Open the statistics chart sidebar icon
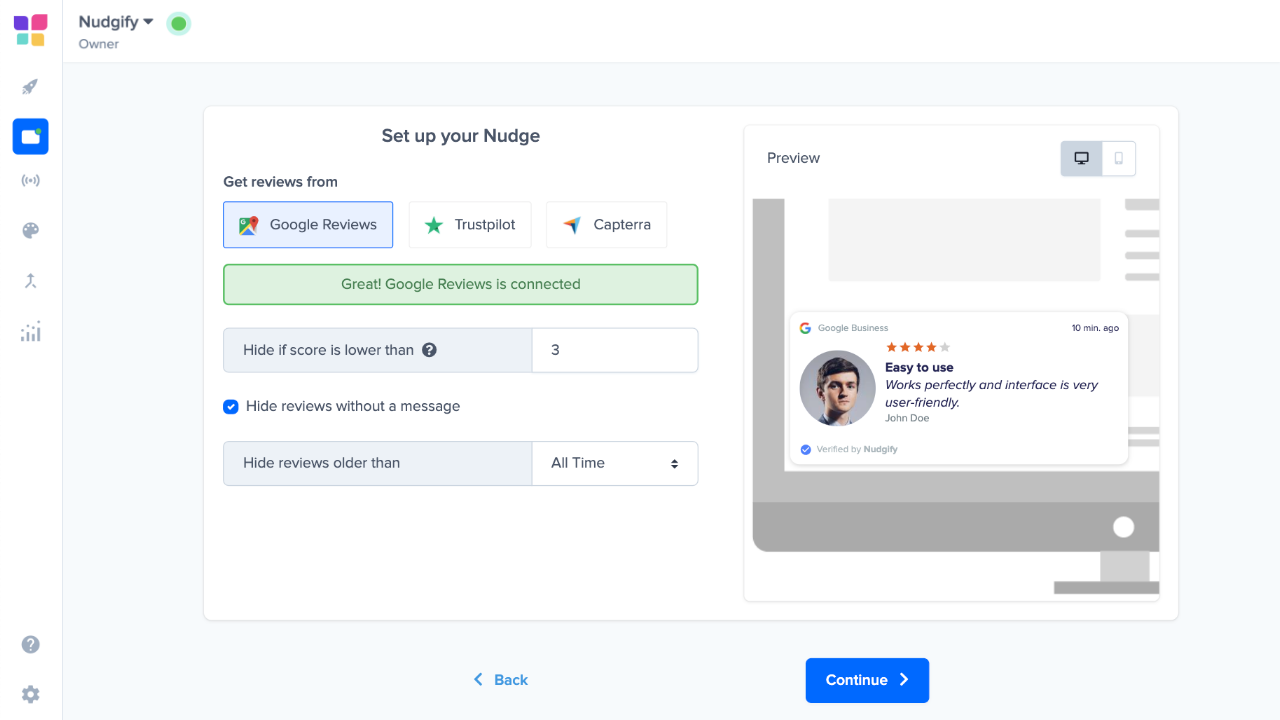This screenshot has height=720, width=1280. [x=30, y=331]
